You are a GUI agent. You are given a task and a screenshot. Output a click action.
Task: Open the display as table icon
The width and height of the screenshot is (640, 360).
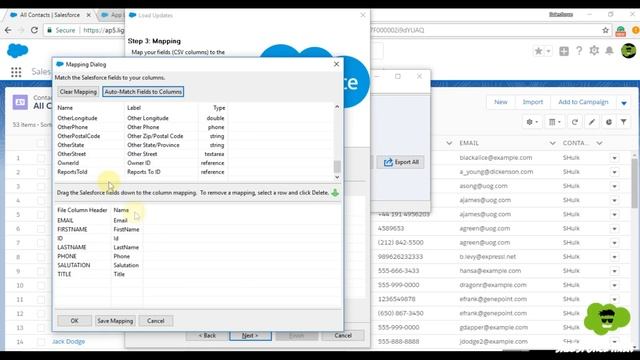[554, 122]
